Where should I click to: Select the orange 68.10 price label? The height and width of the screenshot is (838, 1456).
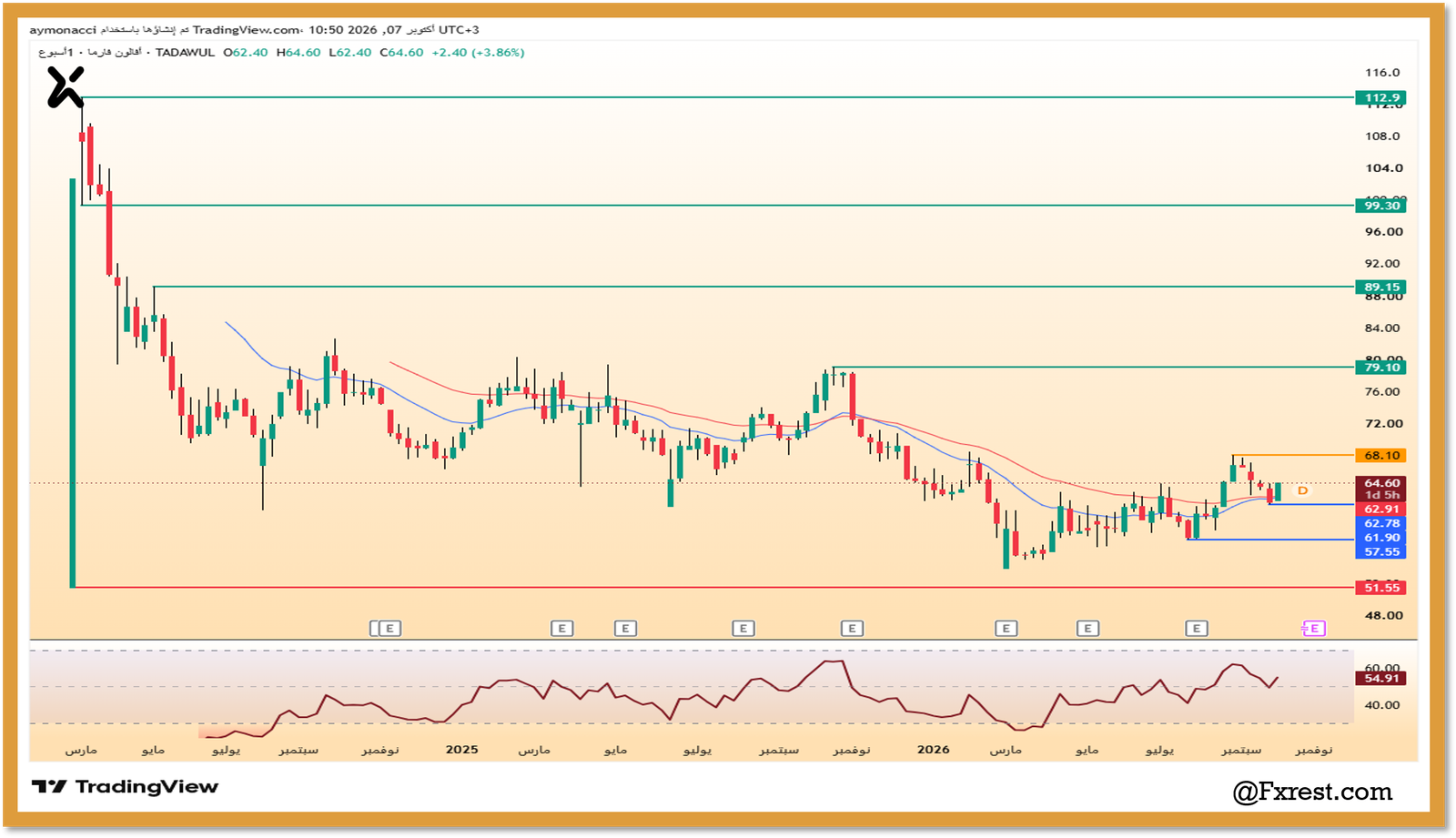pos(1380,456)
